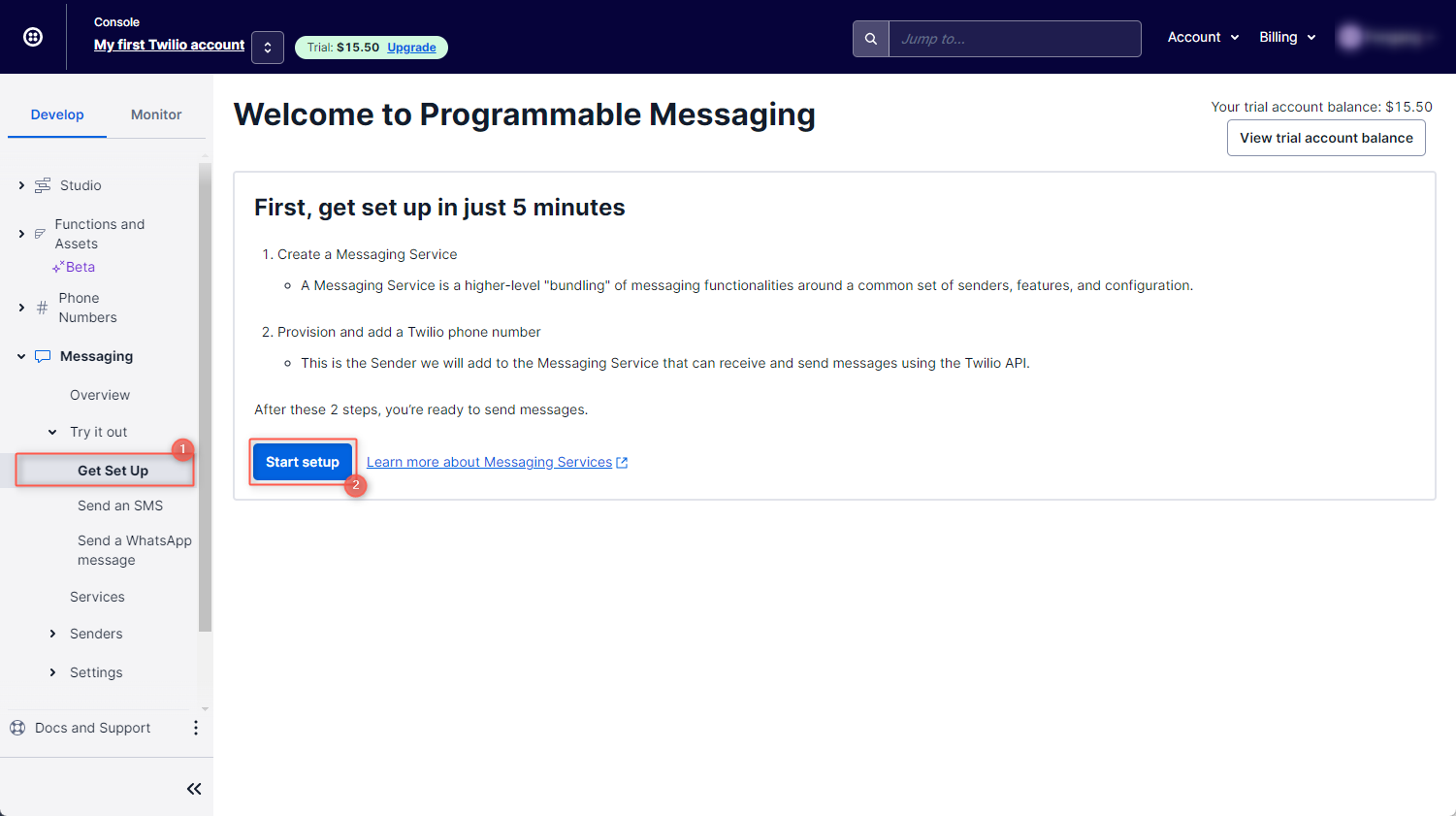Open the account switcher dropdown
Viewport: 1456px width, 816px height.
[268, 48]
